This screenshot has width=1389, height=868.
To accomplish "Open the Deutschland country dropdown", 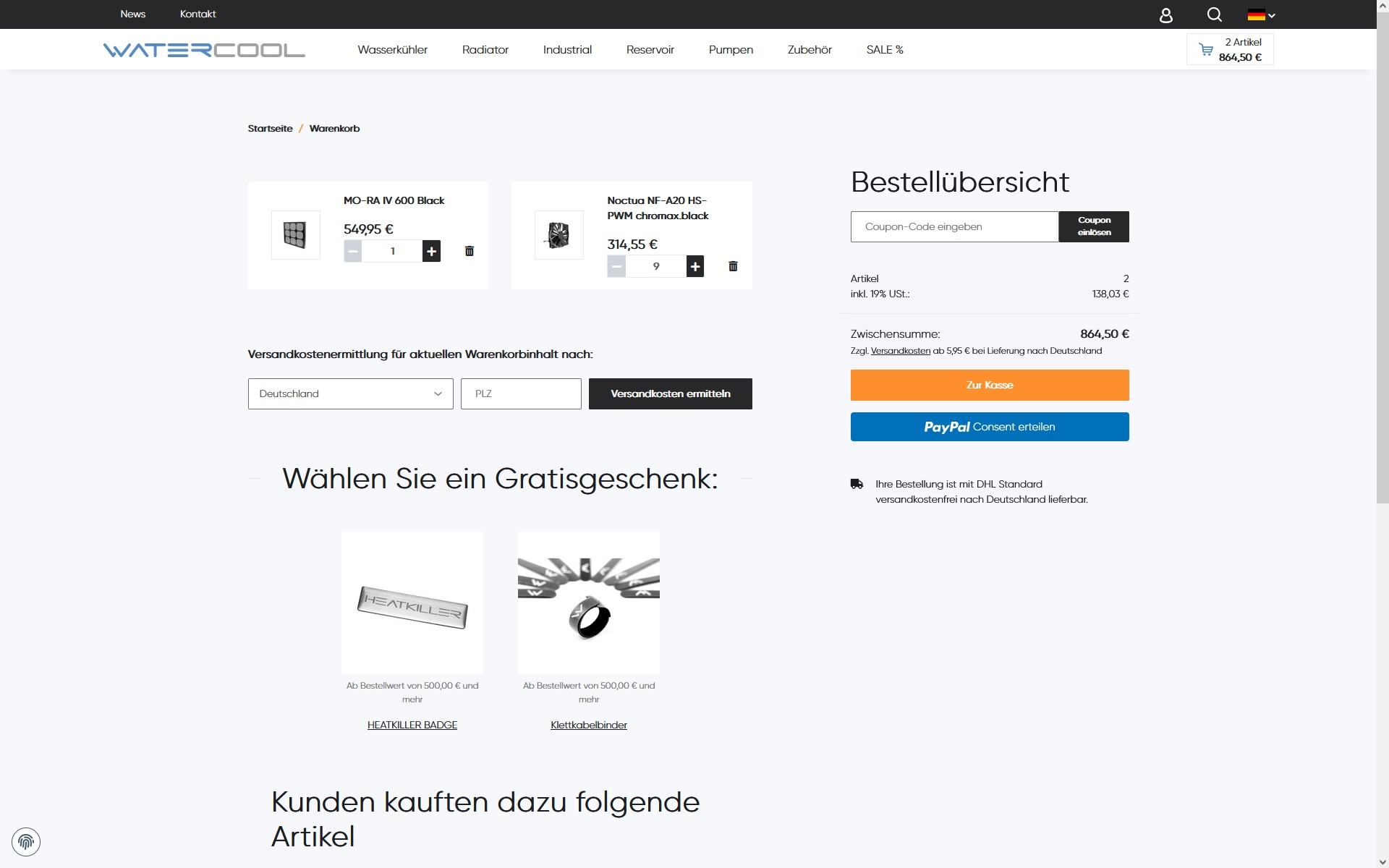I will tap(350, 393).
